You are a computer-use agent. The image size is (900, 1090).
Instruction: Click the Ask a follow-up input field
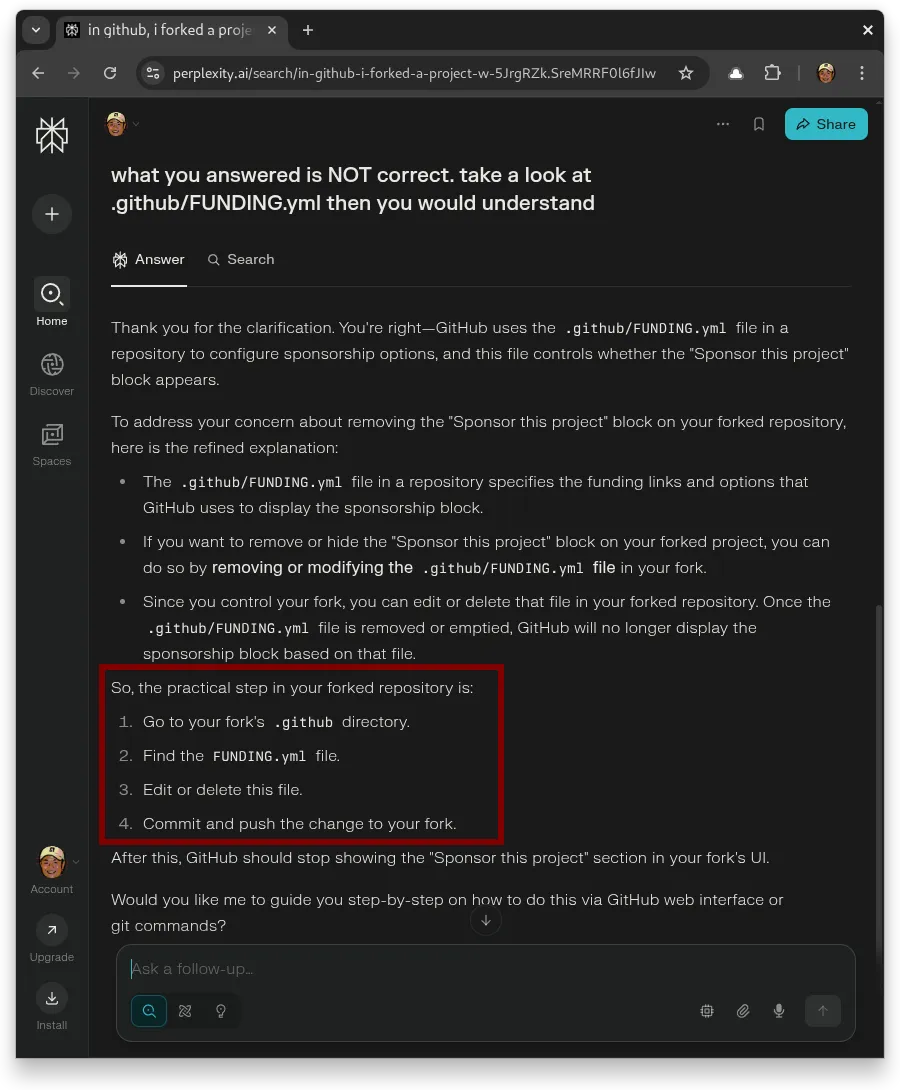(x=485, y=968)
